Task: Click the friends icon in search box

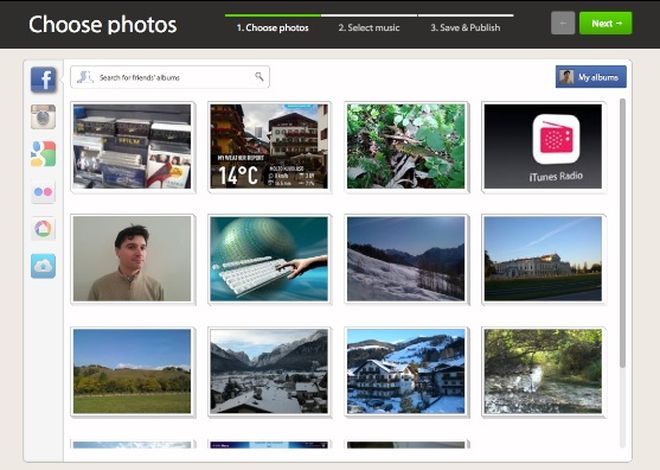Action: [x=85, y=77]
